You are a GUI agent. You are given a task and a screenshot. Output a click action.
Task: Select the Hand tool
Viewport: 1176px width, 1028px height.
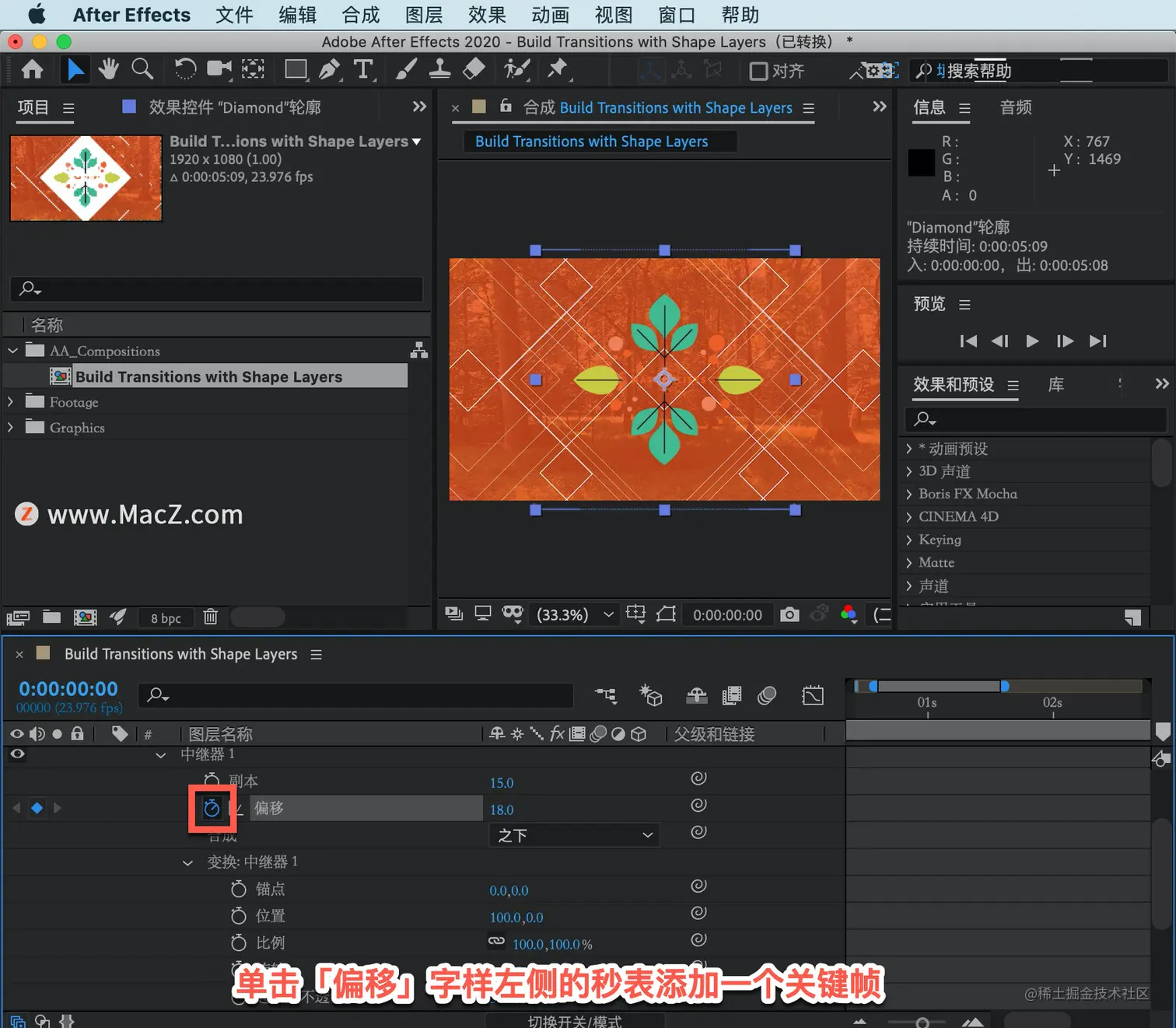tap(108, 69)
